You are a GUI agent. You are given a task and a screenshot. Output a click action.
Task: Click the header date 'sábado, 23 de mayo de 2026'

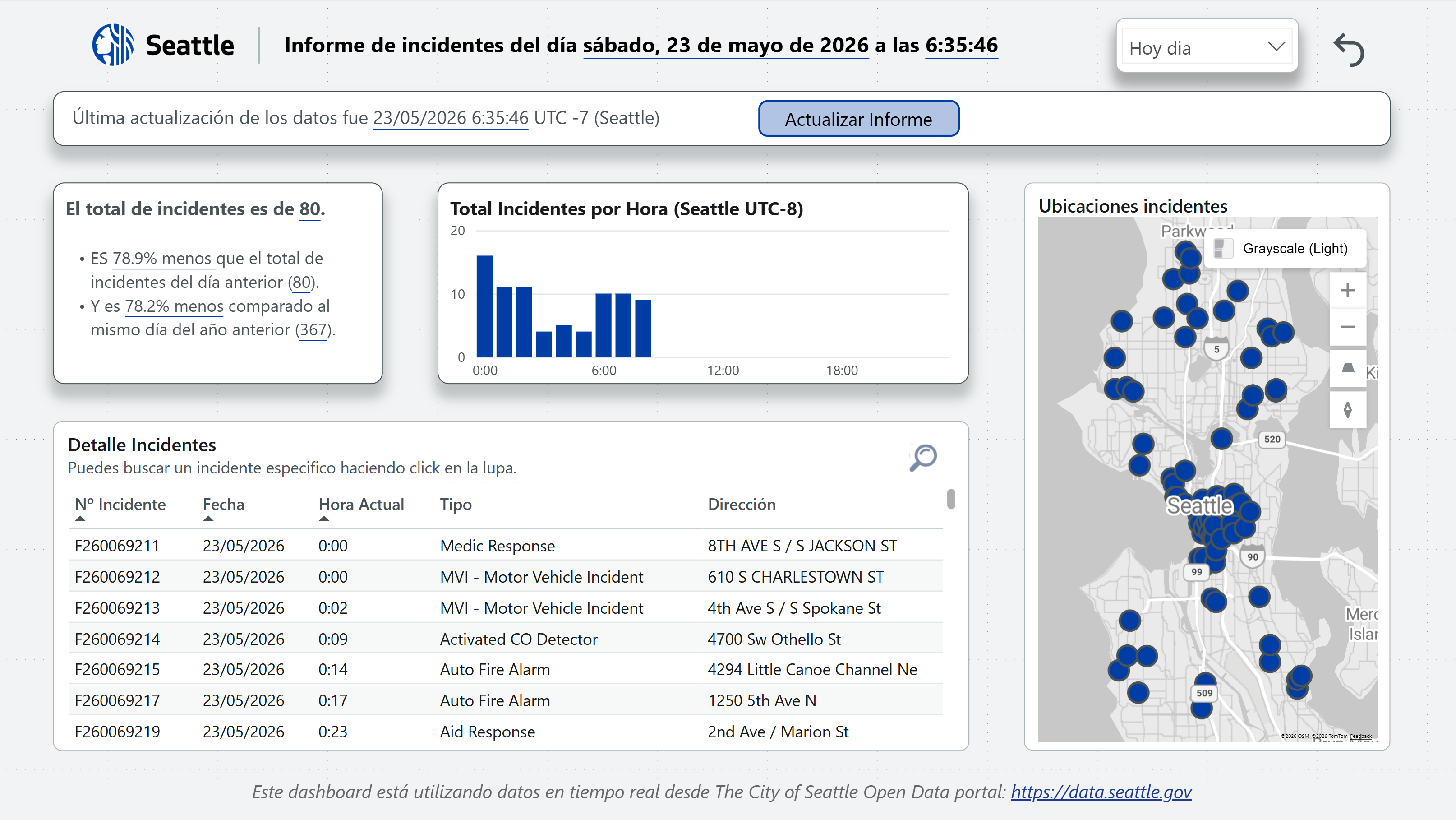tap(726, 45)
